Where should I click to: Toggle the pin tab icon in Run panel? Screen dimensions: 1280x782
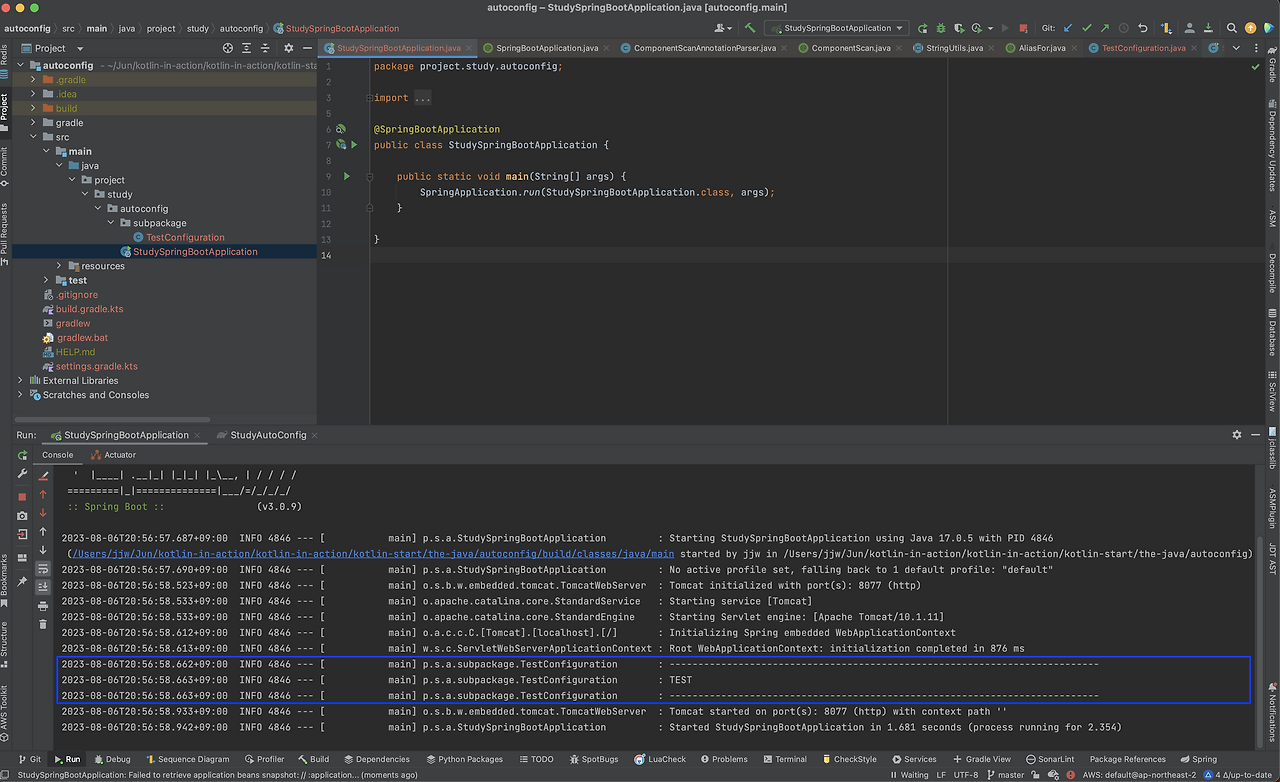[22, 580]
